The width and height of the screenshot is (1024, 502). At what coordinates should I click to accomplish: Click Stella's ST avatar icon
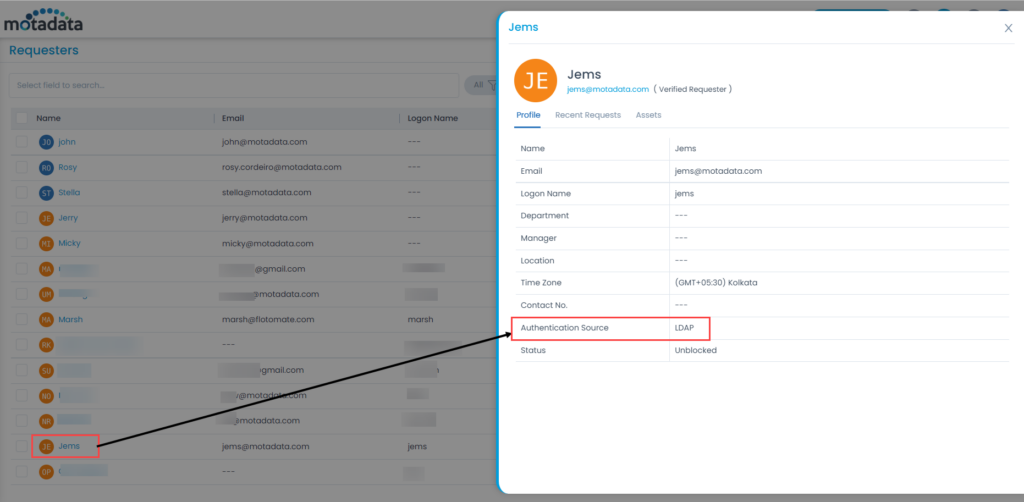click(x=46, y=192)
